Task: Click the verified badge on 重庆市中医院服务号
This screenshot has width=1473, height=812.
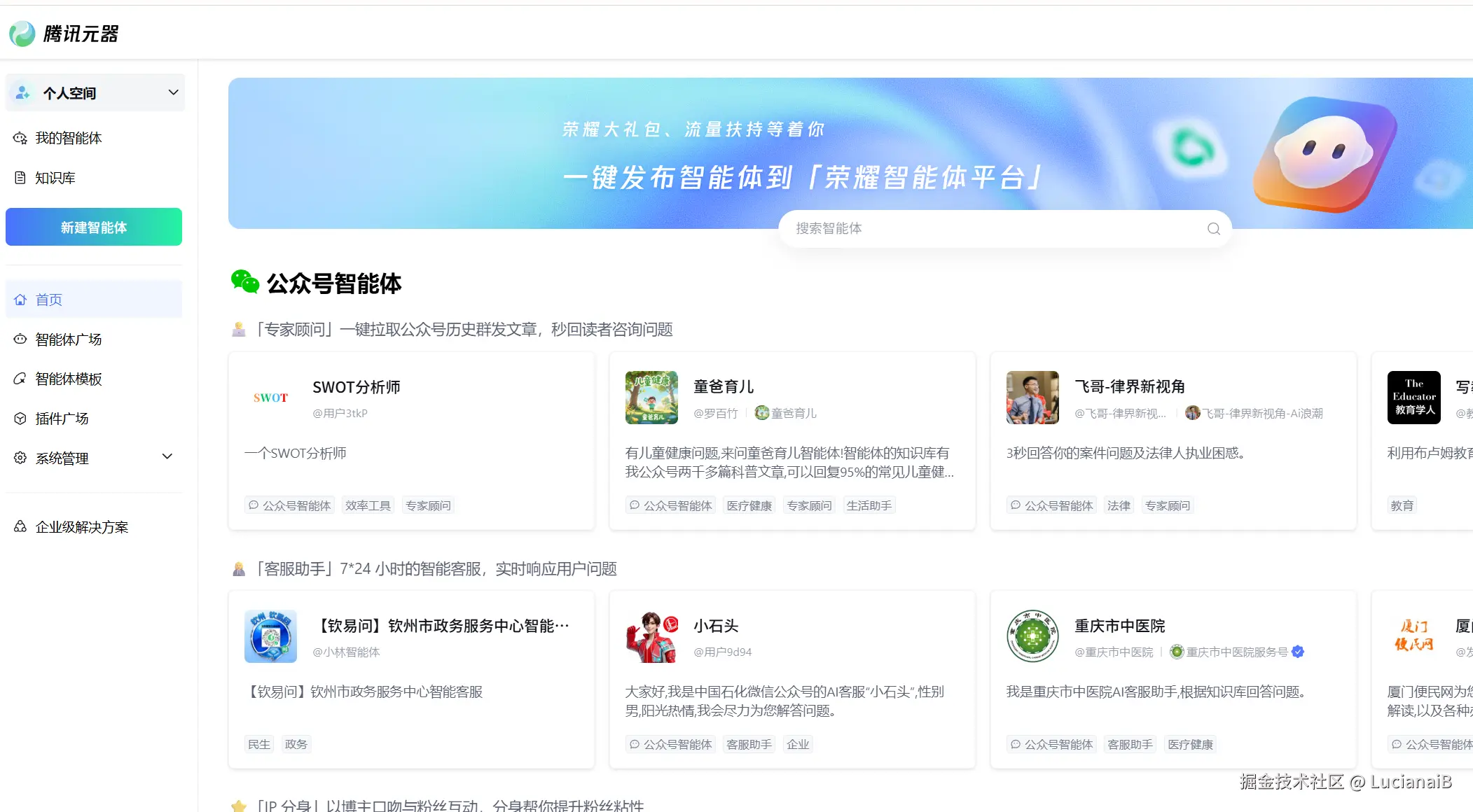Action: tap(1297, 651)
